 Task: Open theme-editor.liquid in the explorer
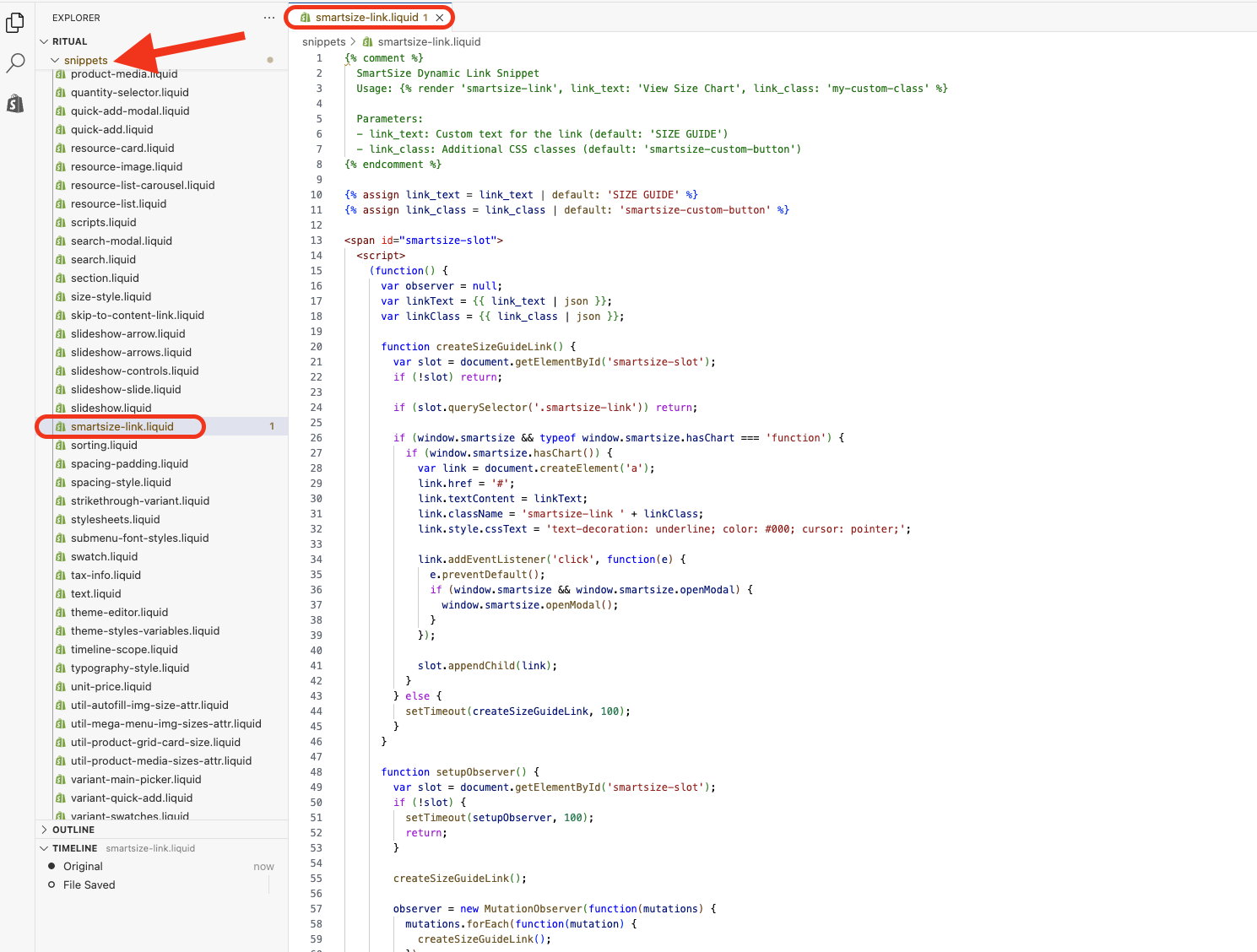click(x=119, y=613)
